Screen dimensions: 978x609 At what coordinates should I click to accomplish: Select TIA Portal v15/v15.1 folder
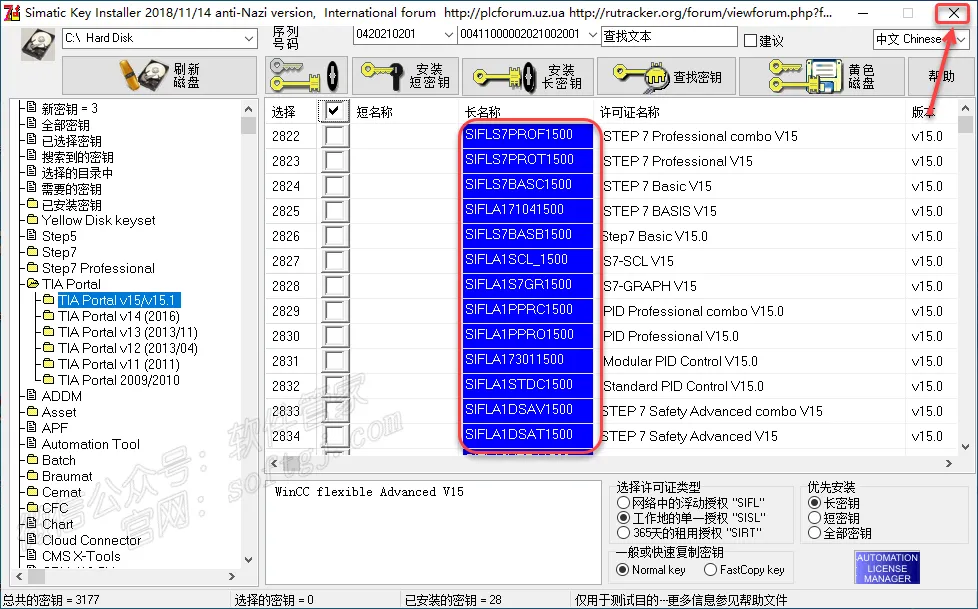tap(119, 300)
